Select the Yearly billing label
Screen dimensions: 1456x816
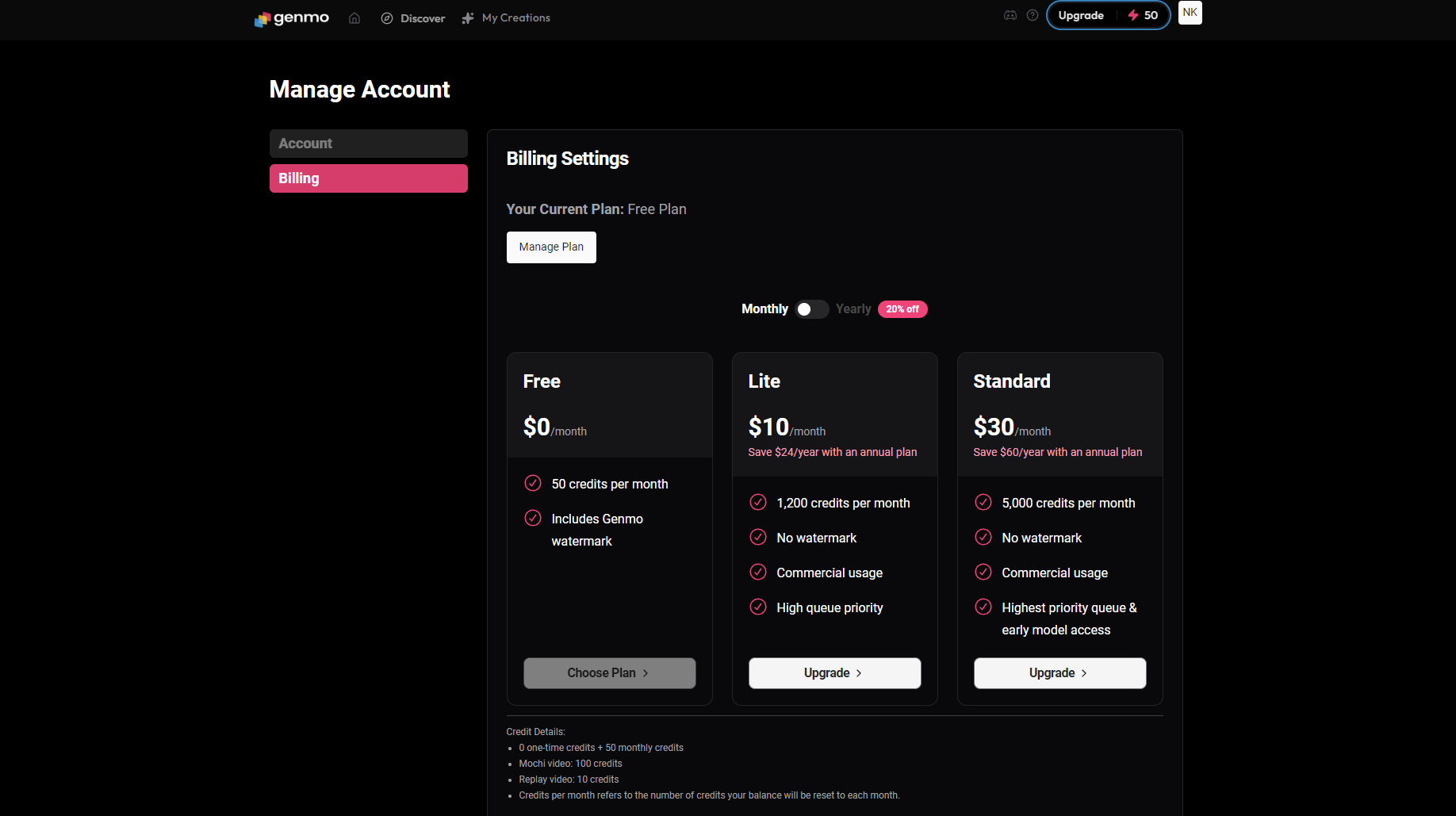(853, 309)
